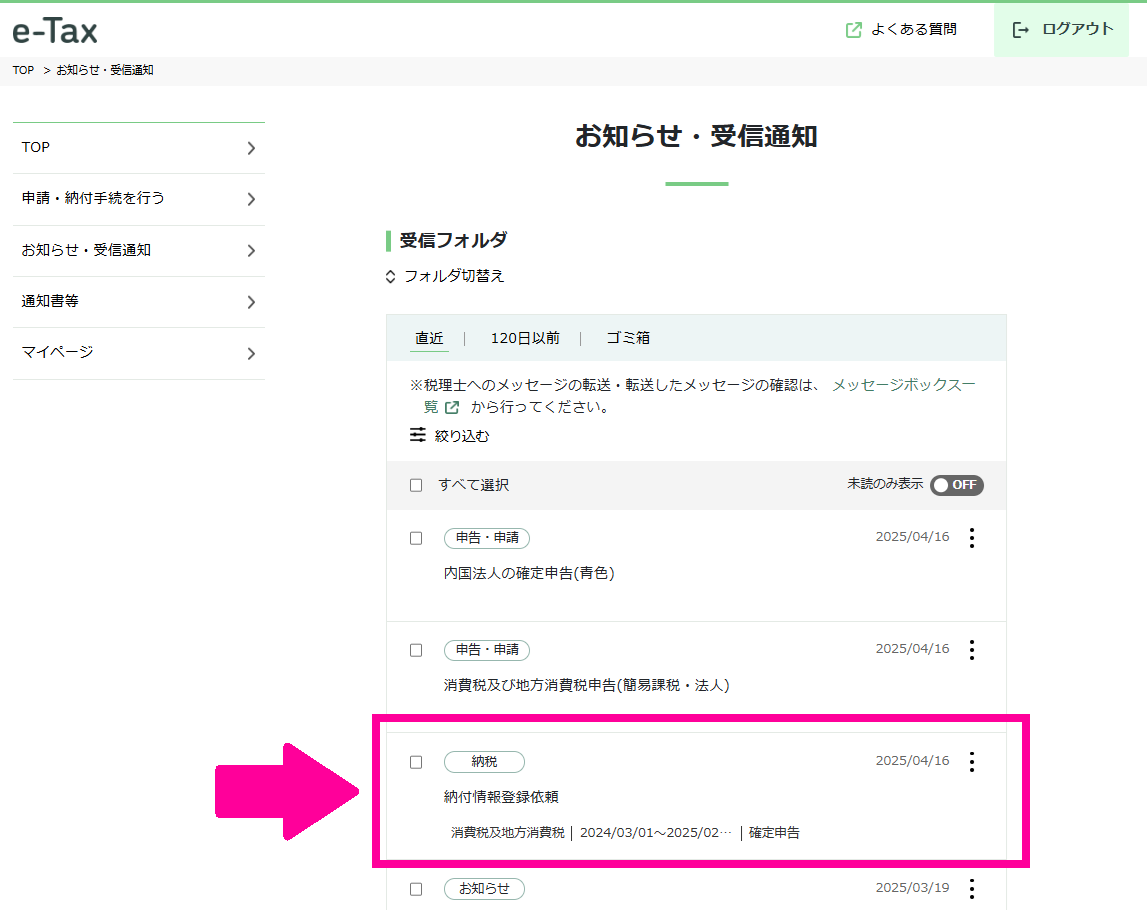The width and height of the screenshot is (1147, 910).
Task: Check the checkbox for 納付情報登録依頼
Action: tap(416, 761)
